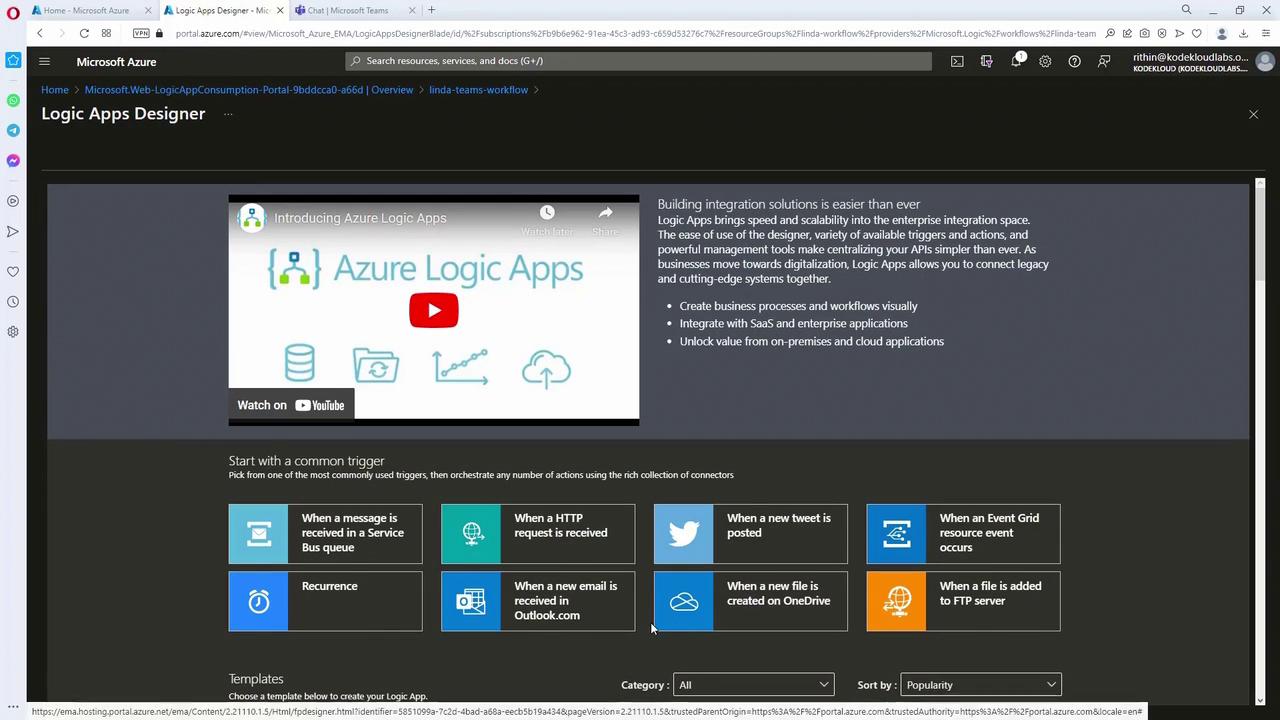
Task: Select When a new tweet is posted trigger
Action: click(750, 534)
